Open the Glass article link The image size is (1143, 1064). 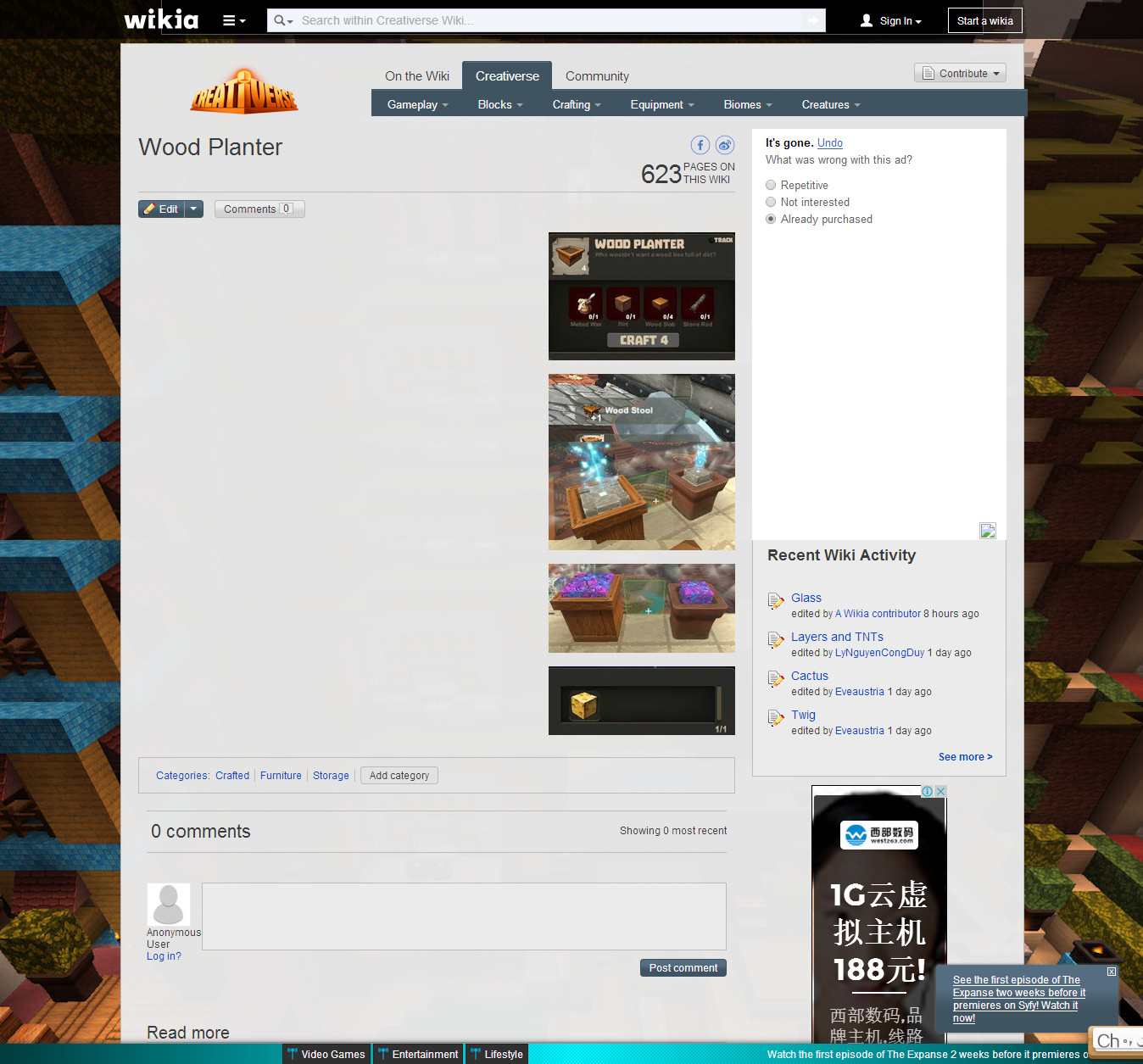click(x=806, y=598)
